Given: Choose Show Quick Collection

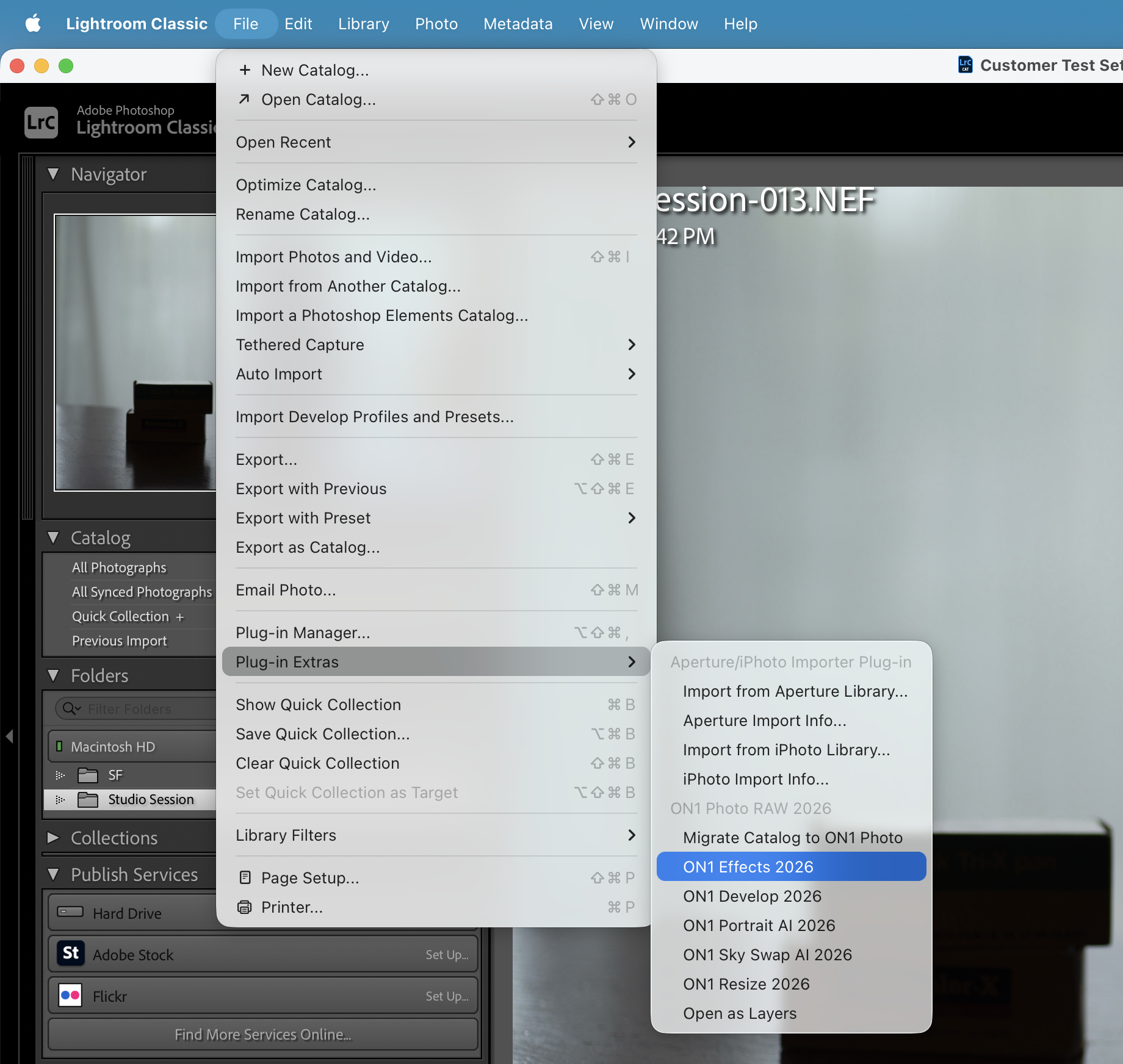Looking at the screenshot, I should point(436,704).
